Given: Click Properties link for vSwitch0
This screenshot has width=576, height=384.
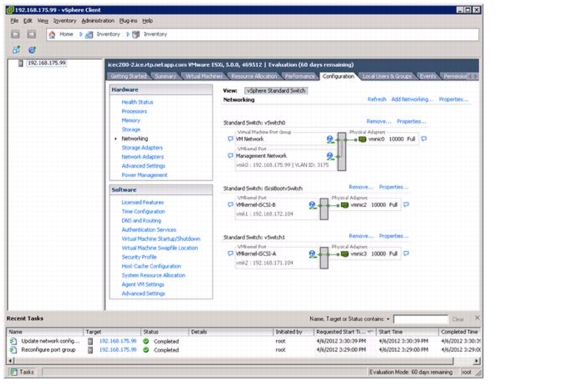Looking at the screenshot, I should (x=411, y=121).
